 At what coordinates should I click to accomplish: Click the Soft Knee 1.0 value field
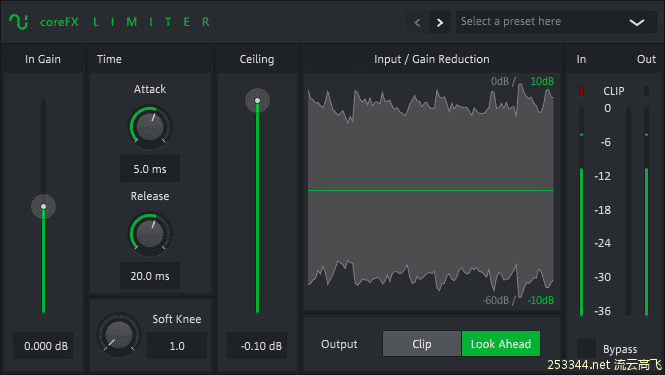click(x=177, y=346)
